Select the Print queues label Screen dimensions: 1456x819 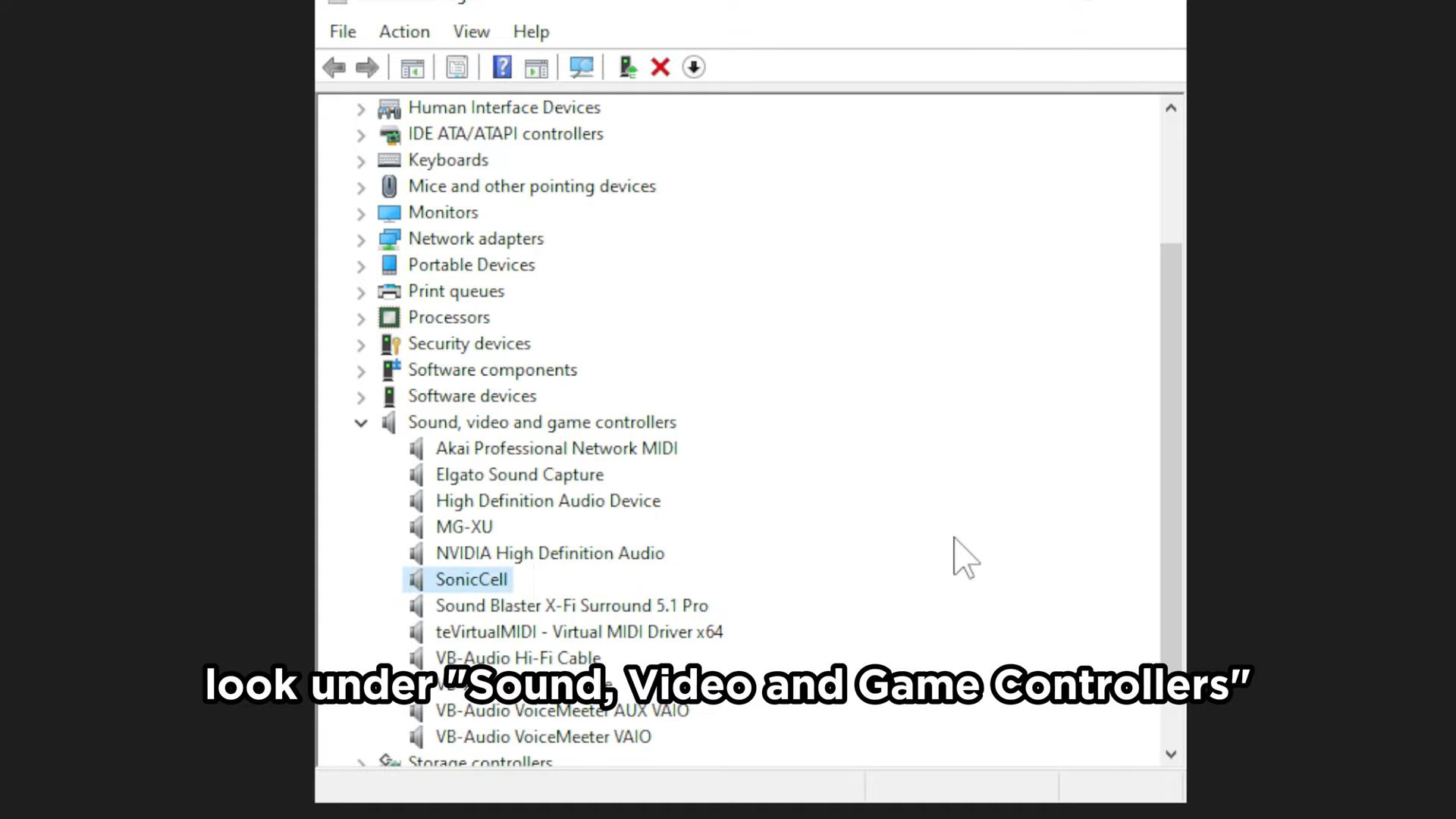pyautogui.click(x=456, y=292)
